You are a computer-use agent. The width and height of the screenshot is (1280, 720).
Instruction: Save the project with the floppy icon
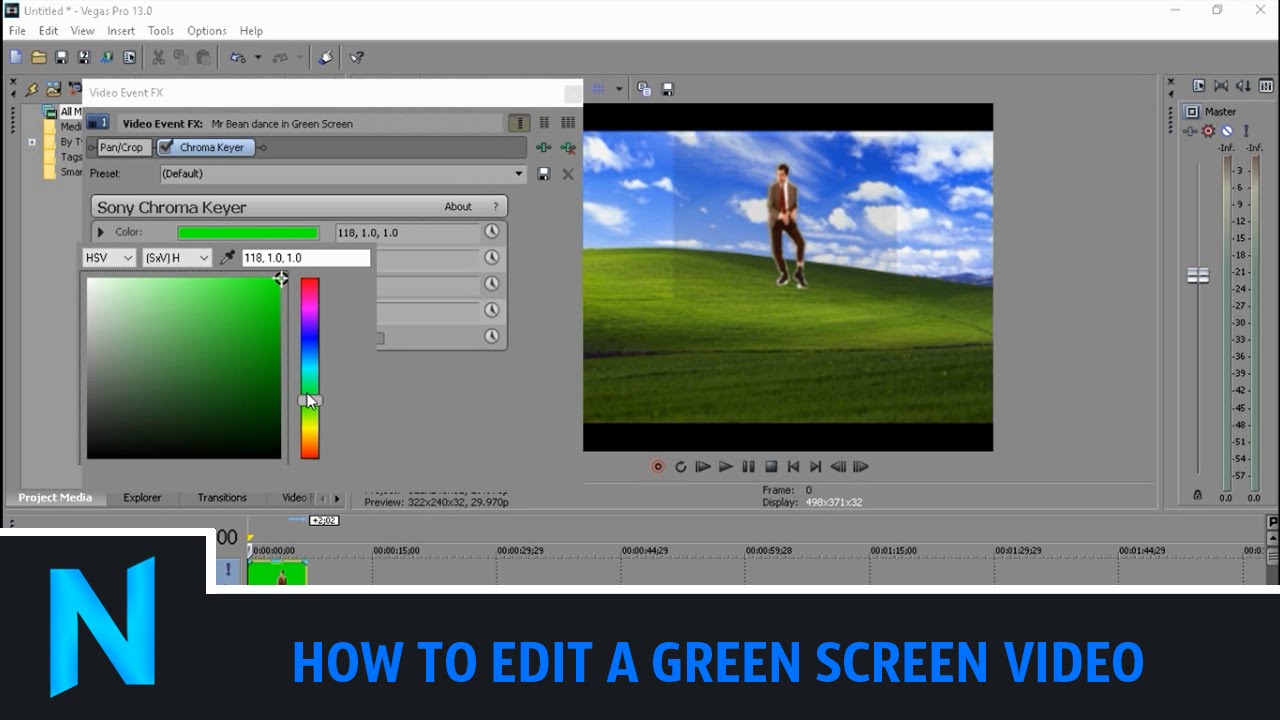pos(61,58)
